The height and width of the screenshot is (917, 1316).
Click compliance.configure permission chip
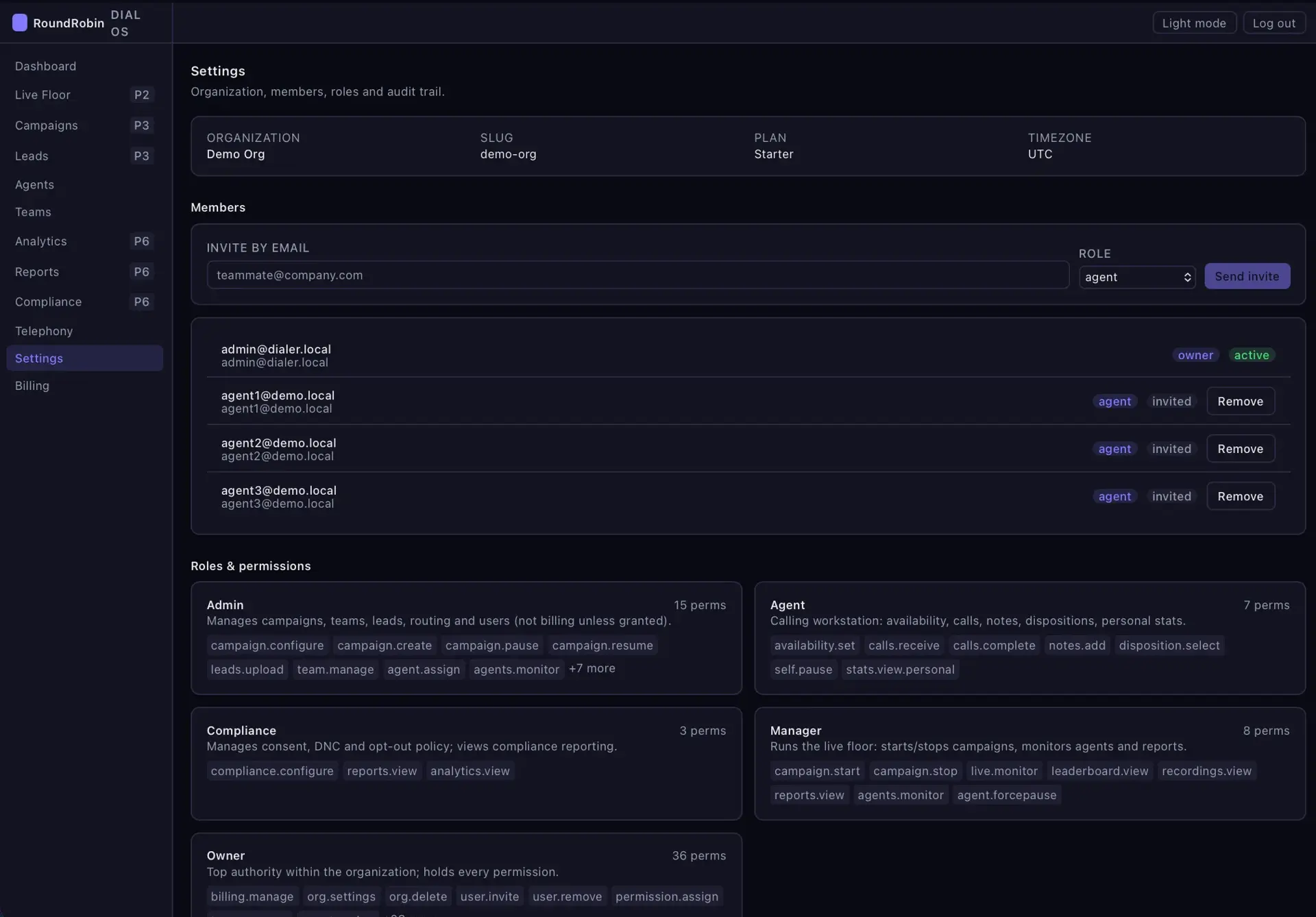pyautogui.click(x=272, y=770)
